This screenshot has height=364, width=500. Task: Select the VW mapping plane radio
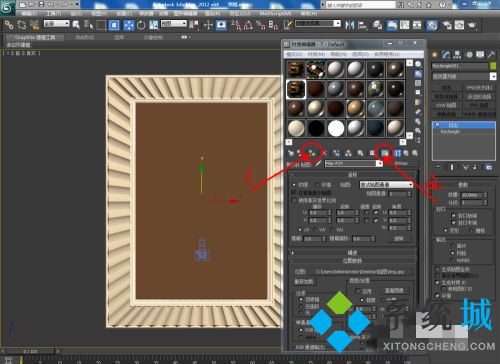coord(315,230)
